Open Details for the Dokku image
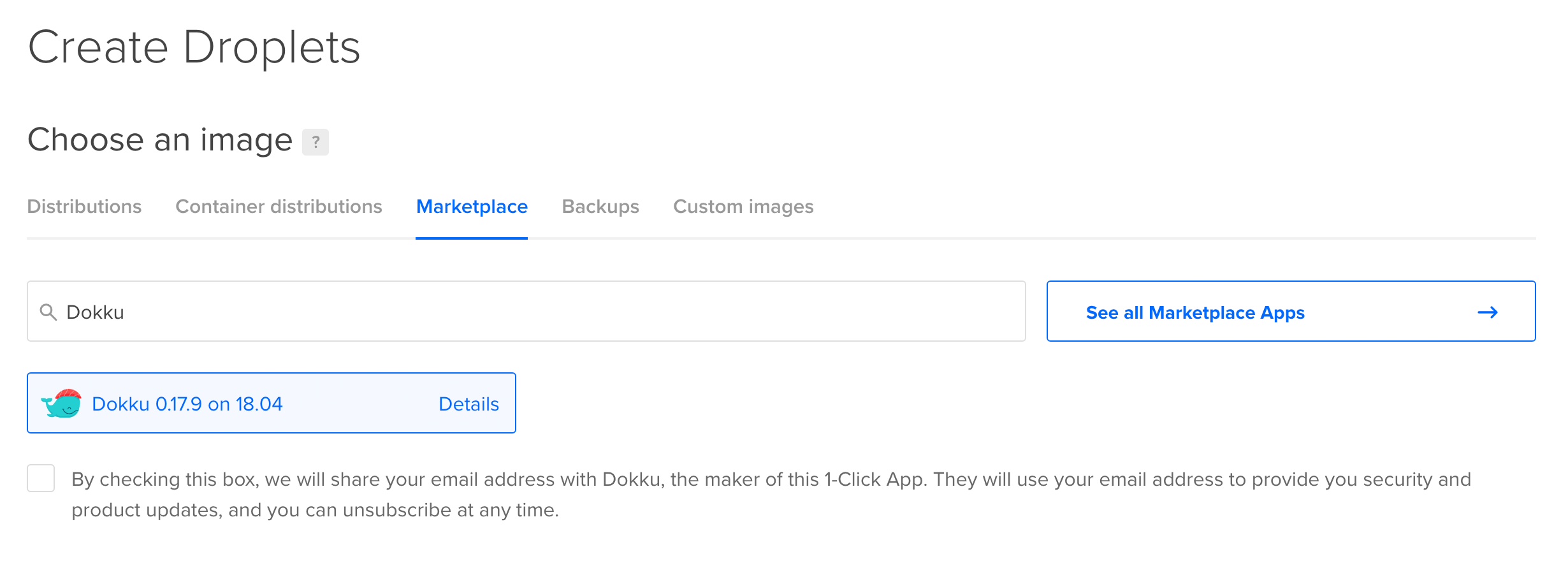 click(468, 404)
